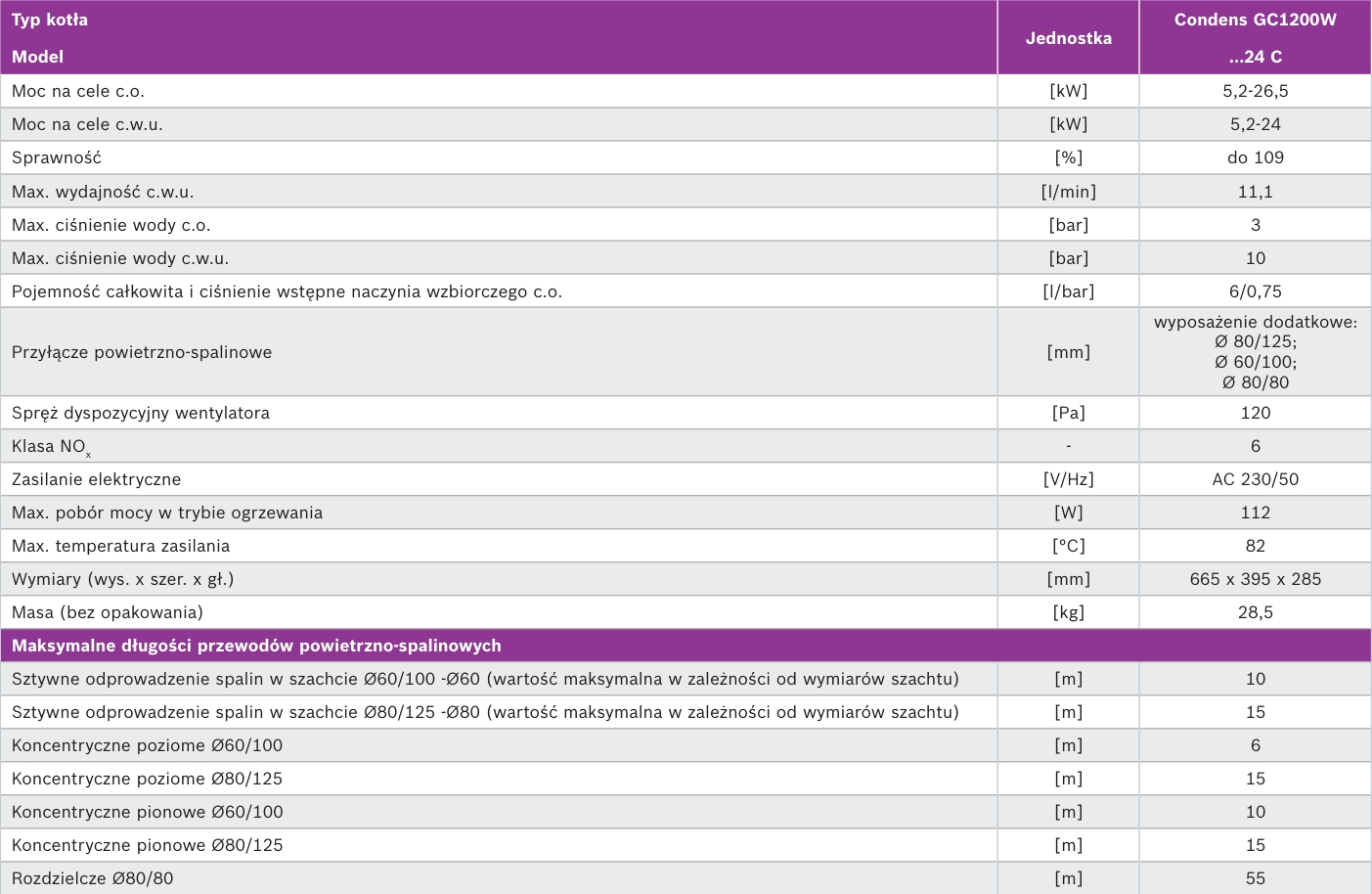Select the 'Masa (bez opakowania)' row label
The width and height of the screenshot is (1372, 894).
click(108, 612)
